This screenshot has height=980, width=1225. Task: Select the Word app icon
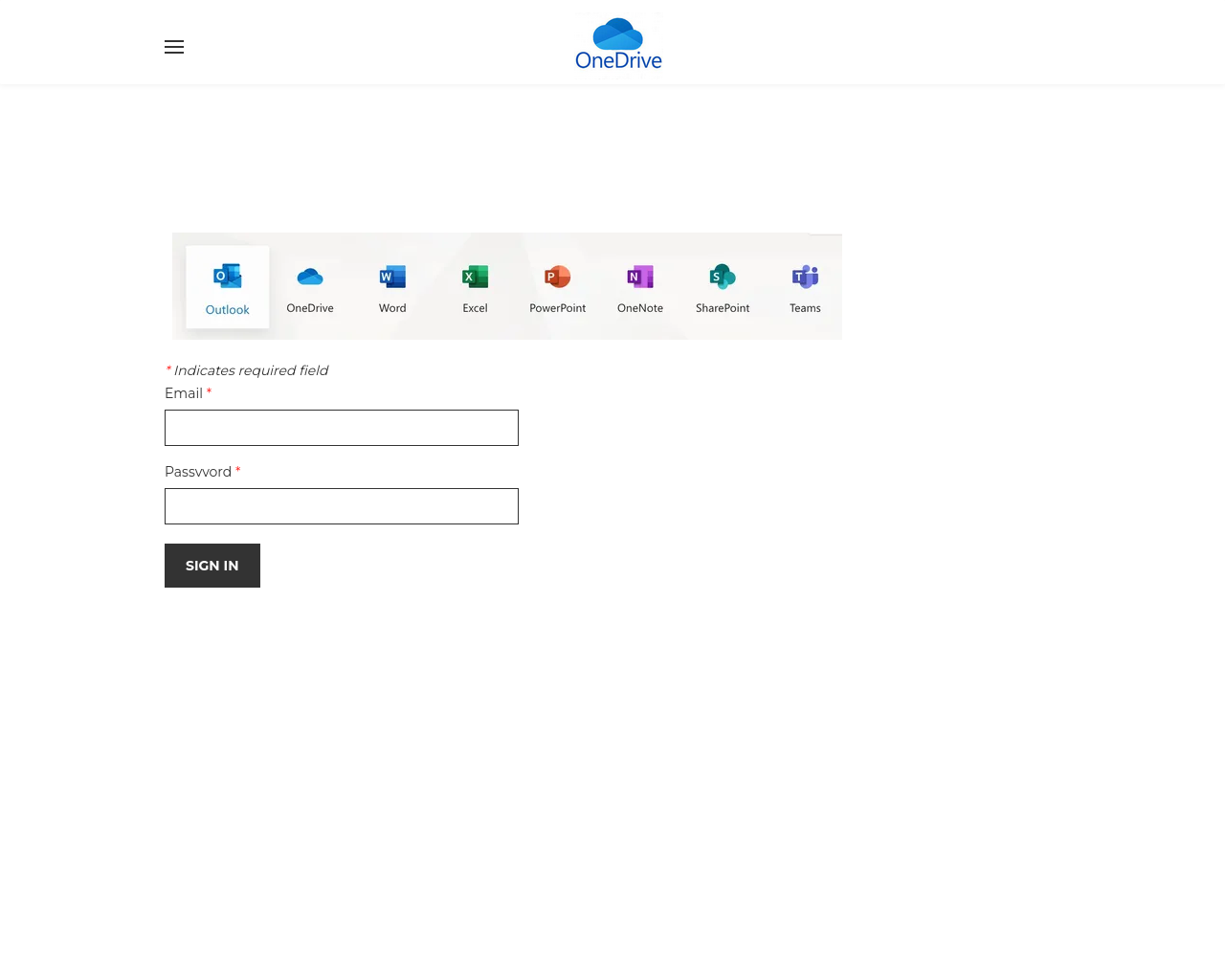[x=392, y=277]
